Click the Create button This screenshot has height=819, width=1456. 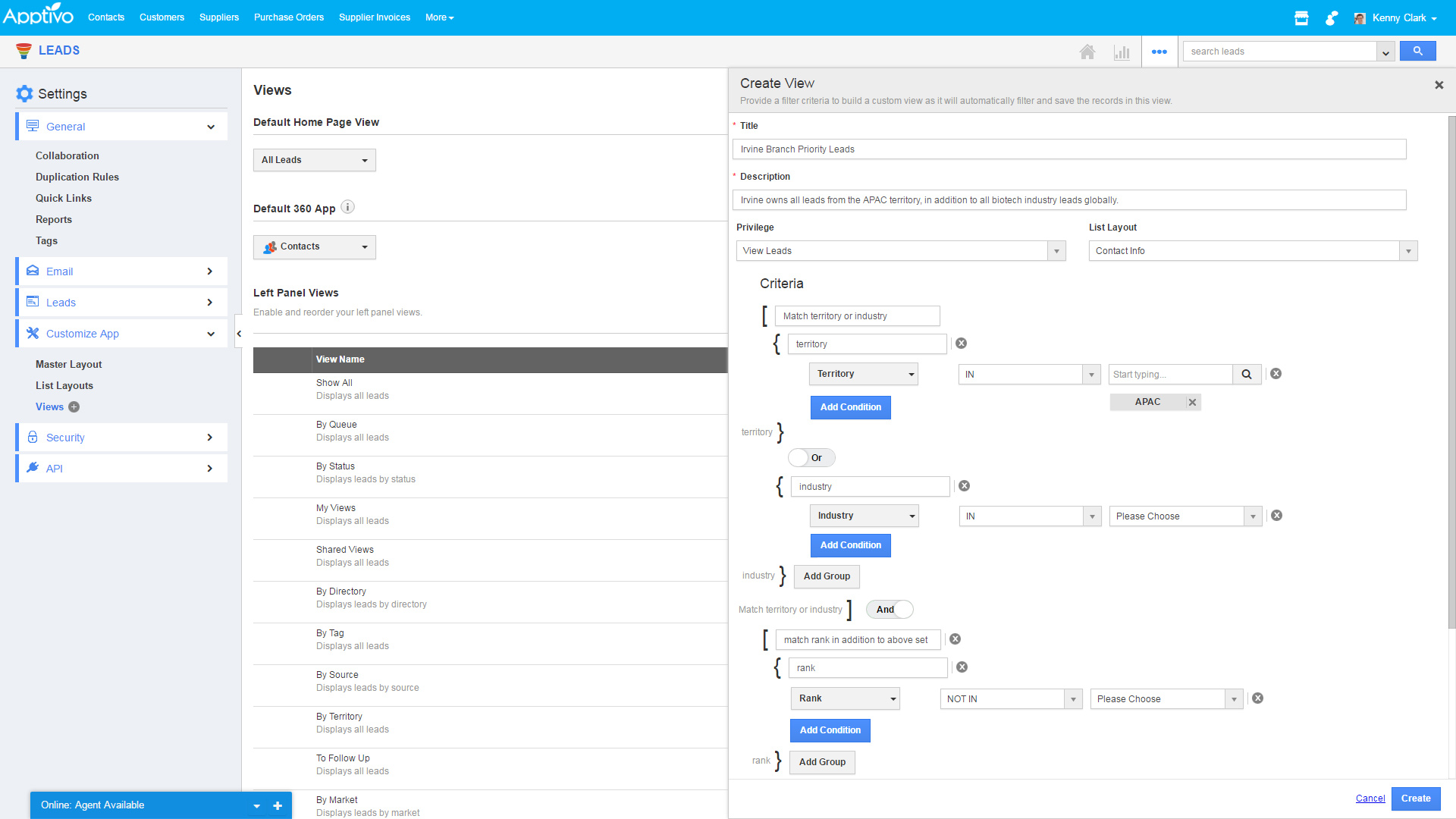click(1415, 799)
